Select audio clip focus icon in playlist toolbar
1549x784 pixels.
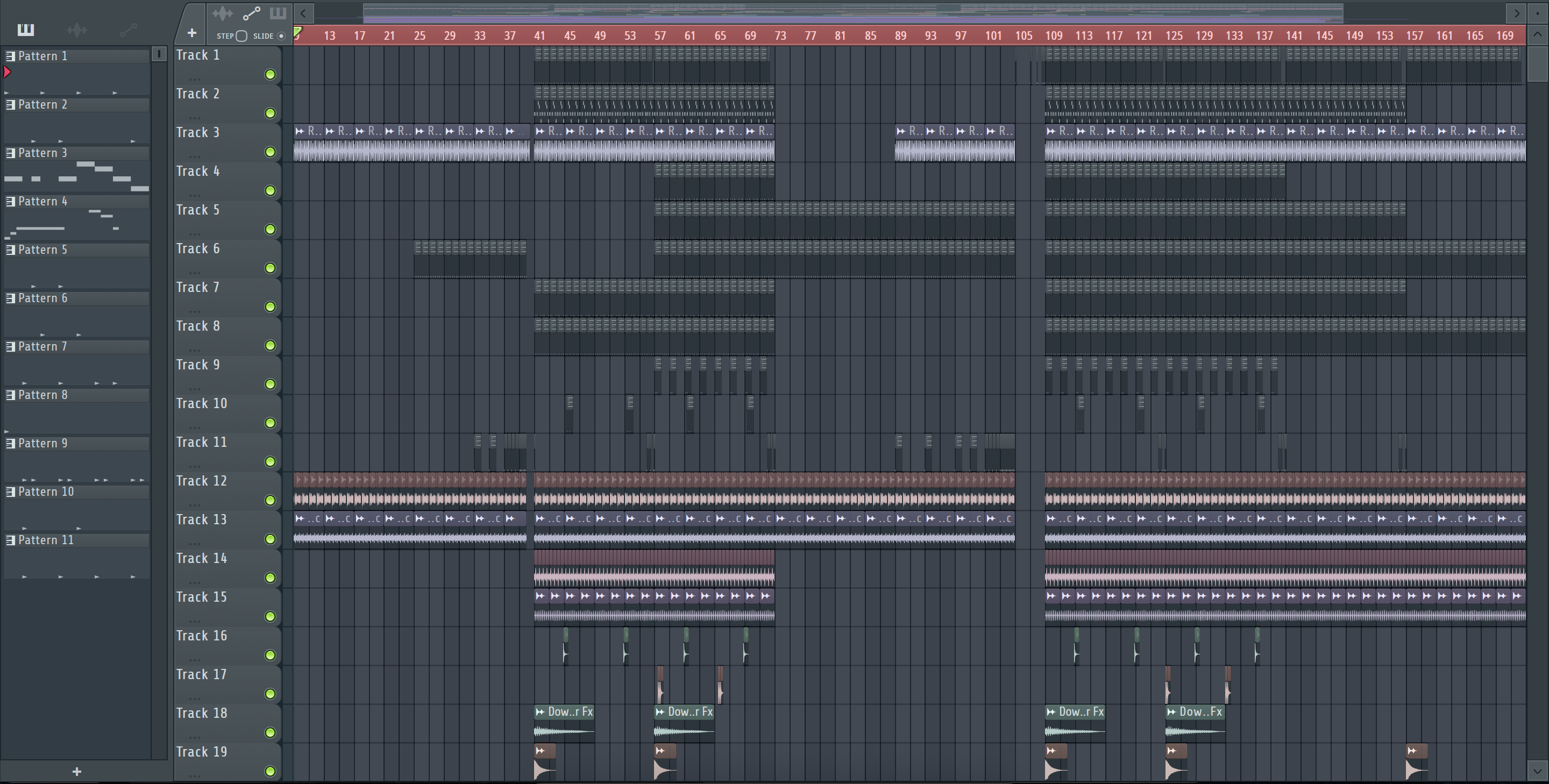point(222,13)
